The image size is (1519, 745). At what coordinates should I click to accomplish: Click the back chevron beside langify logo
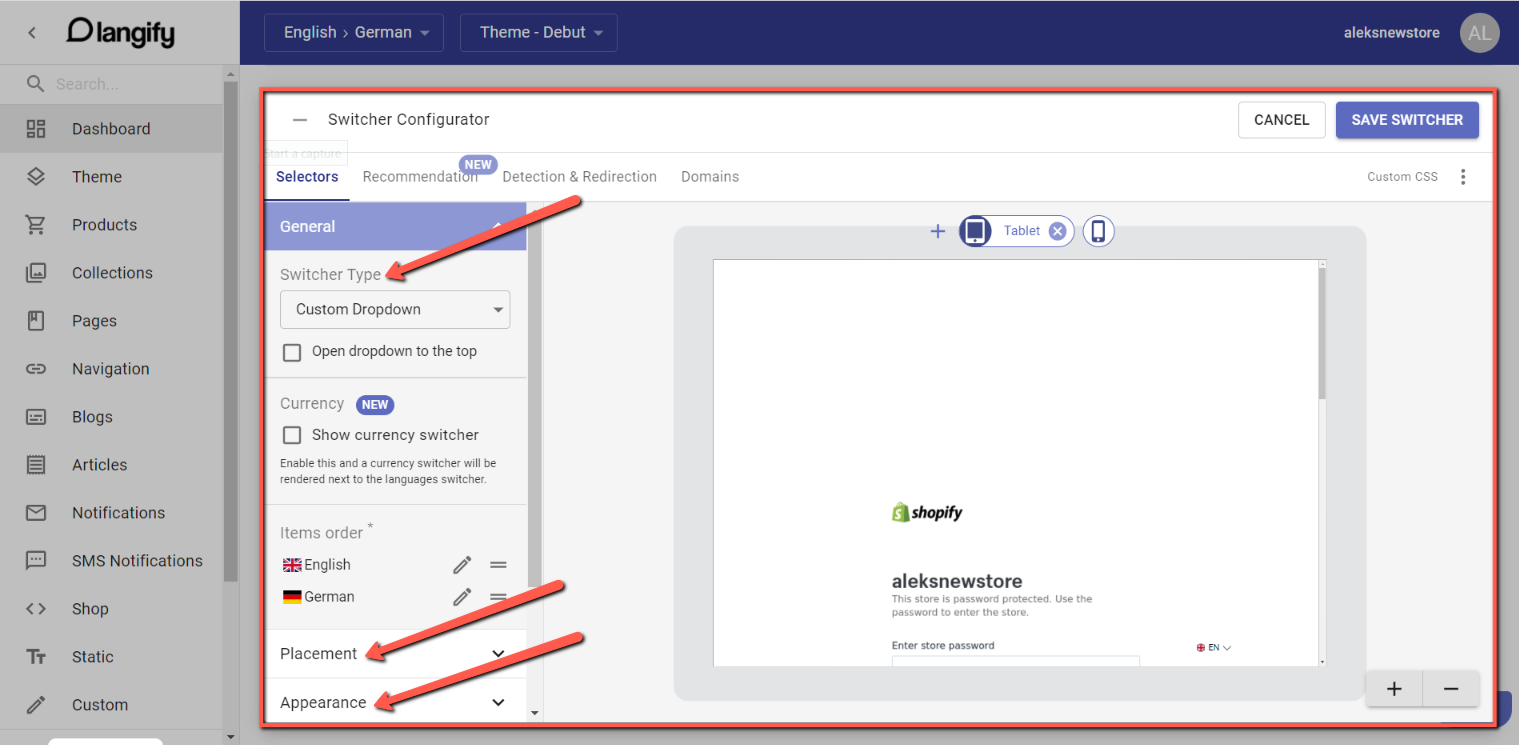[x=32, y=33]
